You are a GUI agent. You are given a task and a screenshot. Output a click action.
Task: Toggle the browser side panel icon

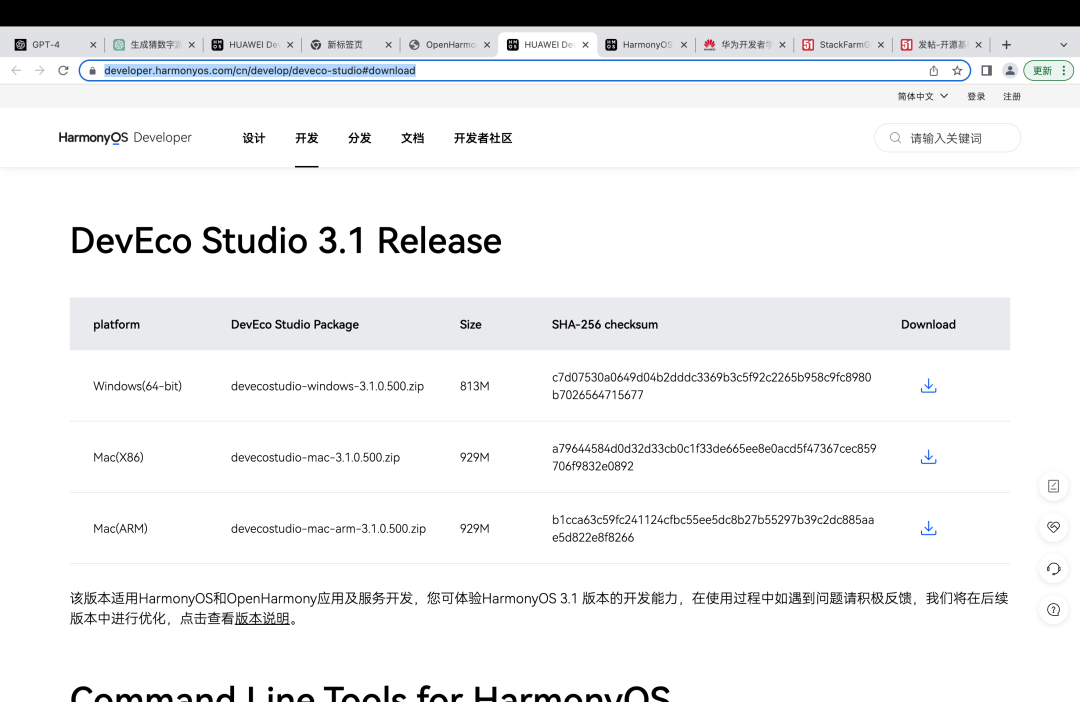[x=986, y=70]
